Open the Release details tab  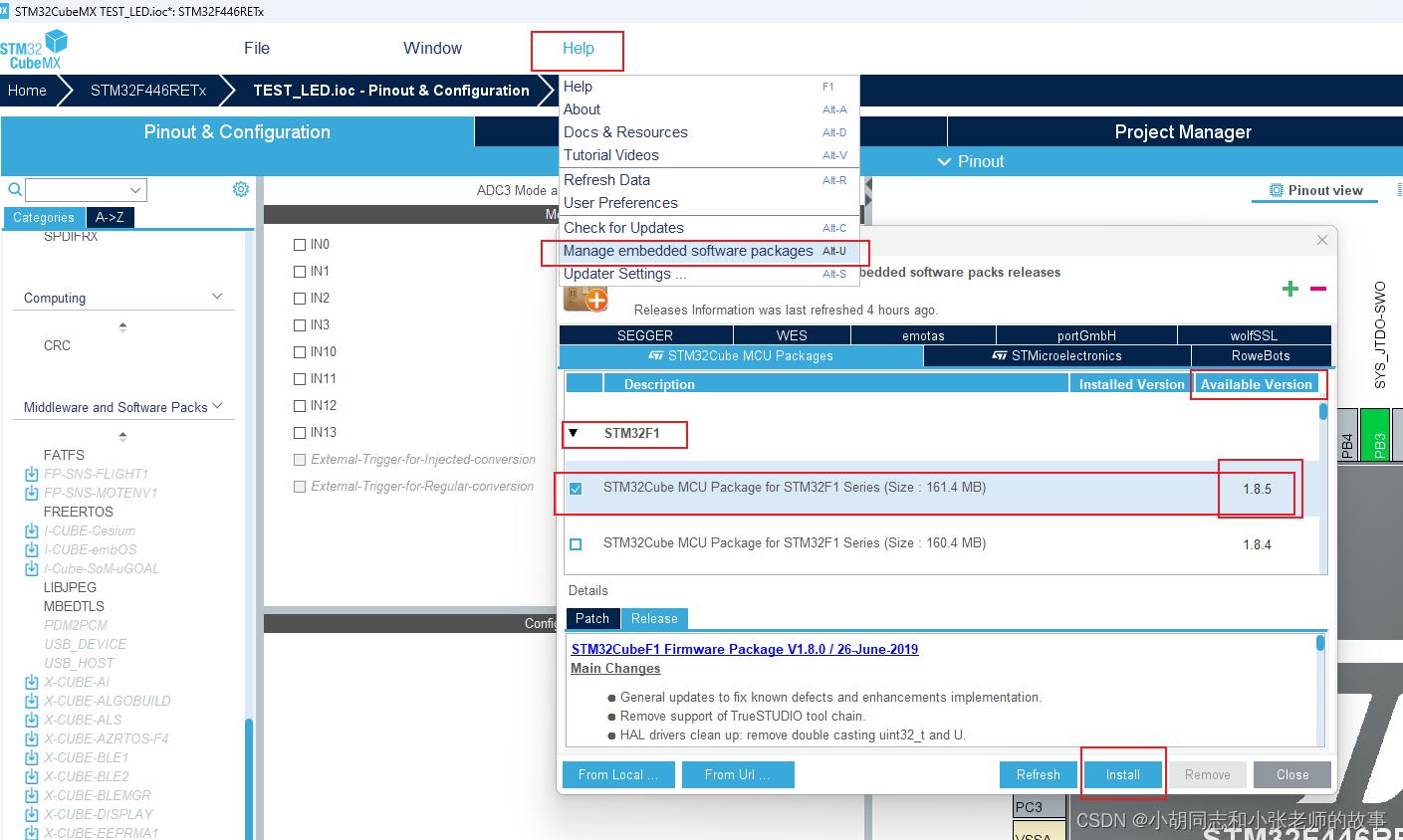(654, 618)
